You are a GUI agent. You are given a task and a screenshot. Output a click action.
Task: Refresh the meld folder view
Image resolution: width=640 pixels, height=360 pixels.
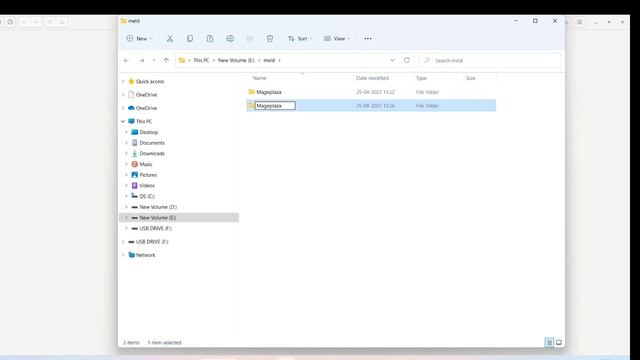click(x=407, y=60)
